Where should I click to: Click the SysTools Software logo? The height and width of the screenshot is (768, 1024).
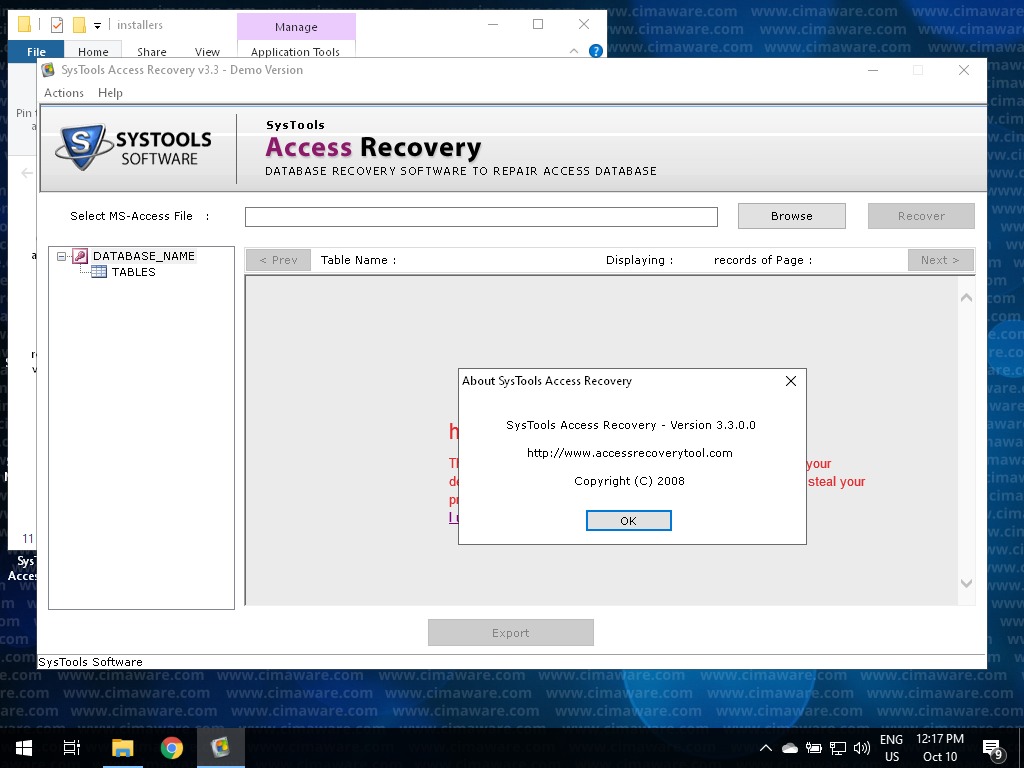coord(134,148)
